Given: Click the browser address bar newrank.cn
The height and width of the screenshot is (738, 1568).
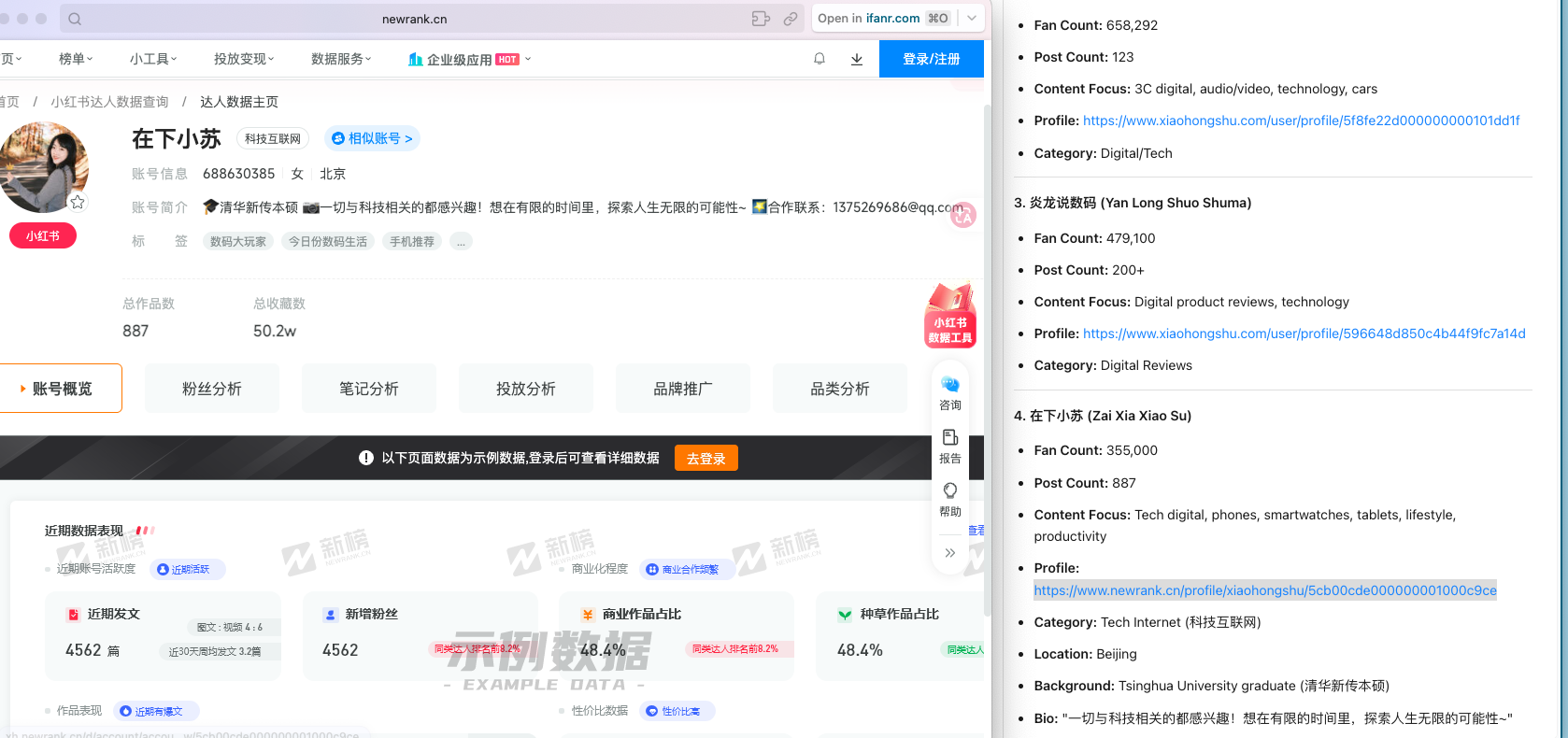Looking at the screenshot, I should click(414, 19).
